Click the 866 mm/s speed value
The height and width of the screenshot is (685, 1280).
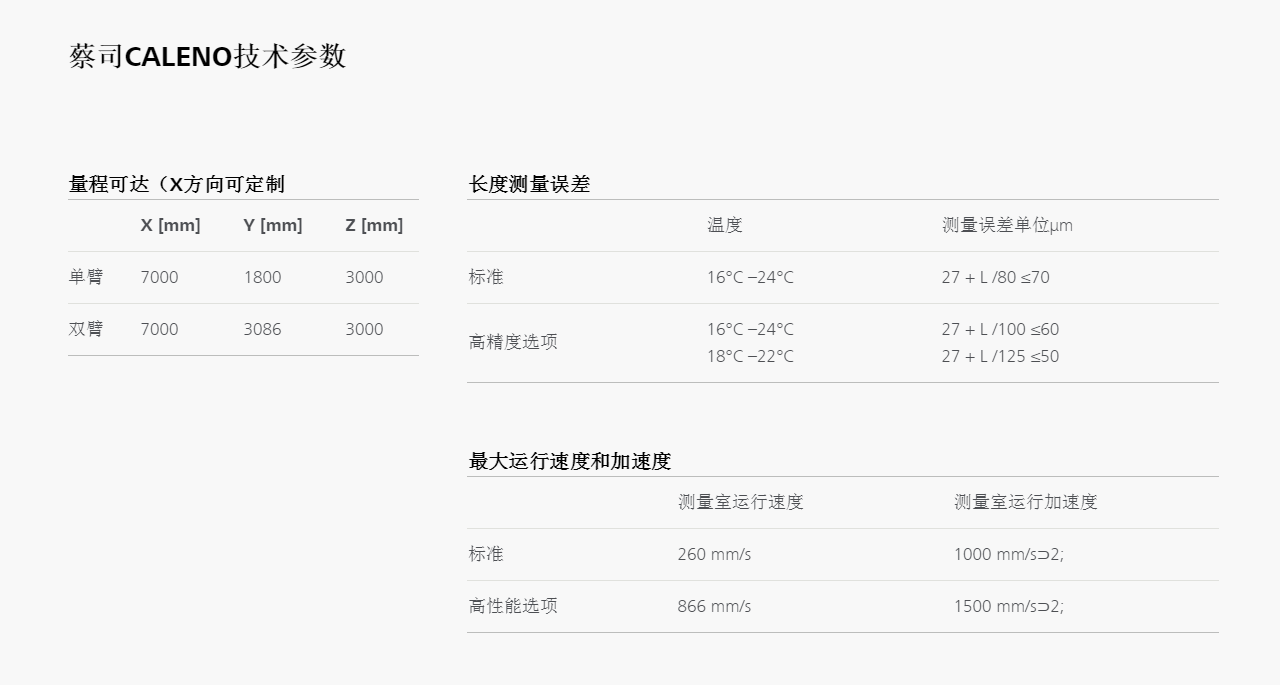tap(714, 606)
